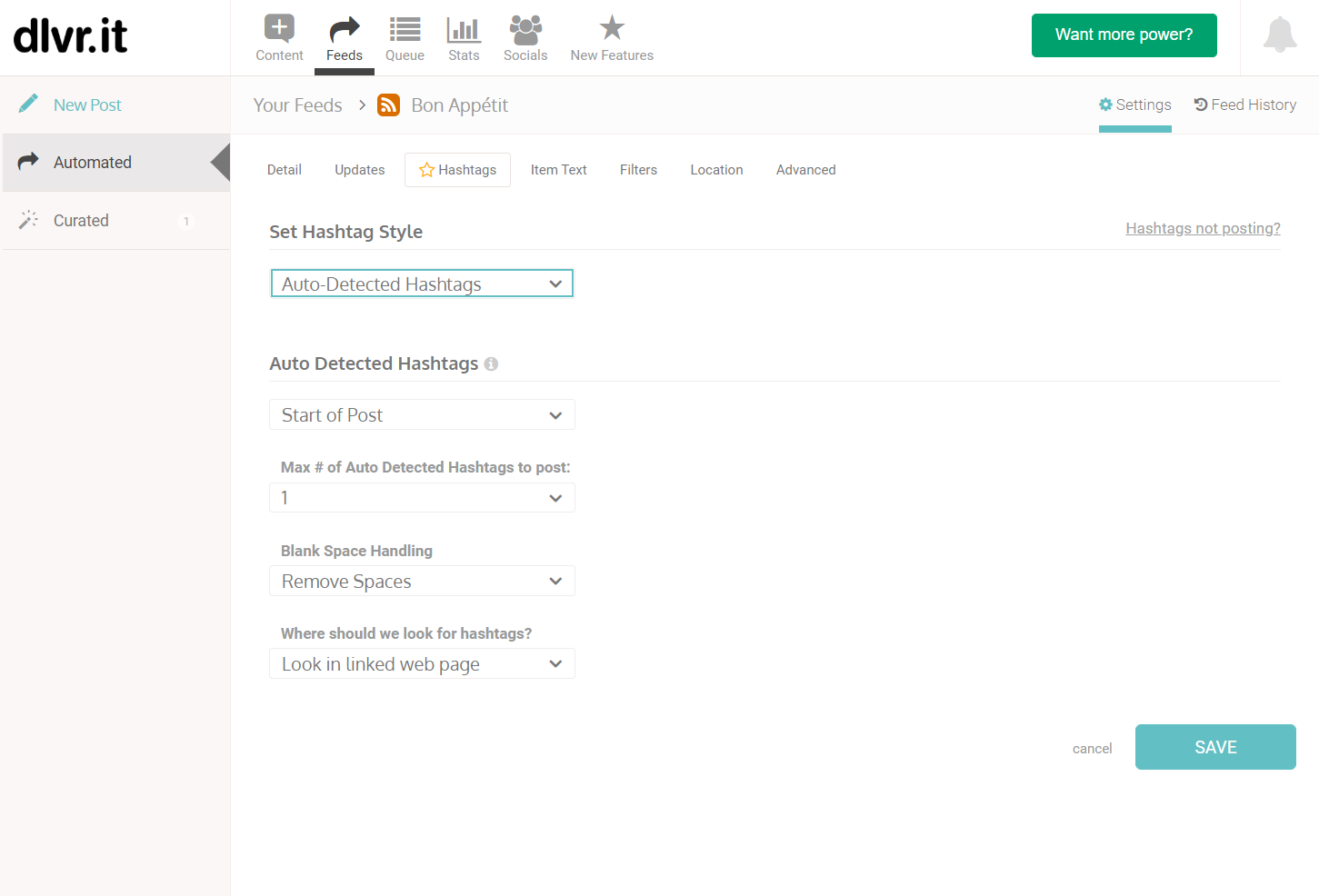
Task: Open the New Features star icon
Action: coord(612,28)
